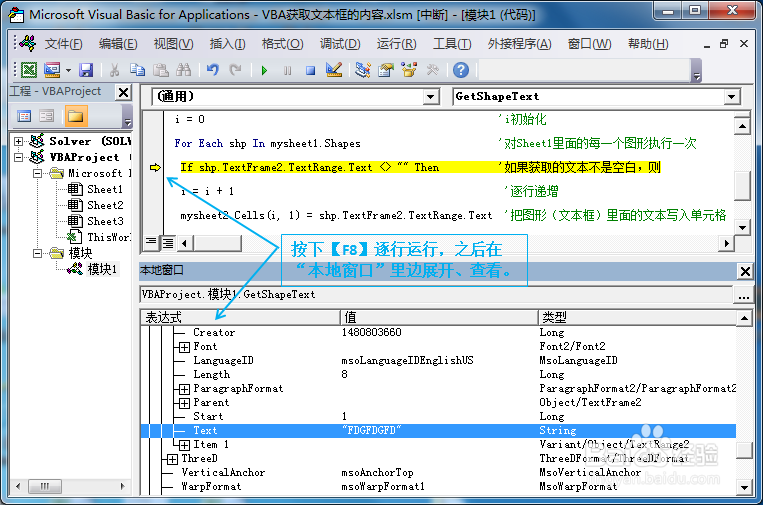Click the call stack ellipsis button
The height and width of the screenshot is (505, 763).
(x=744, y=294)
